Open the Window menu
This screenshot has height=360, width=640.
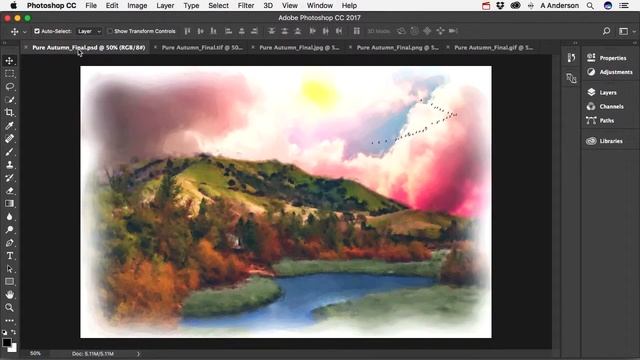pyautogui.click(x=320, y=5)
